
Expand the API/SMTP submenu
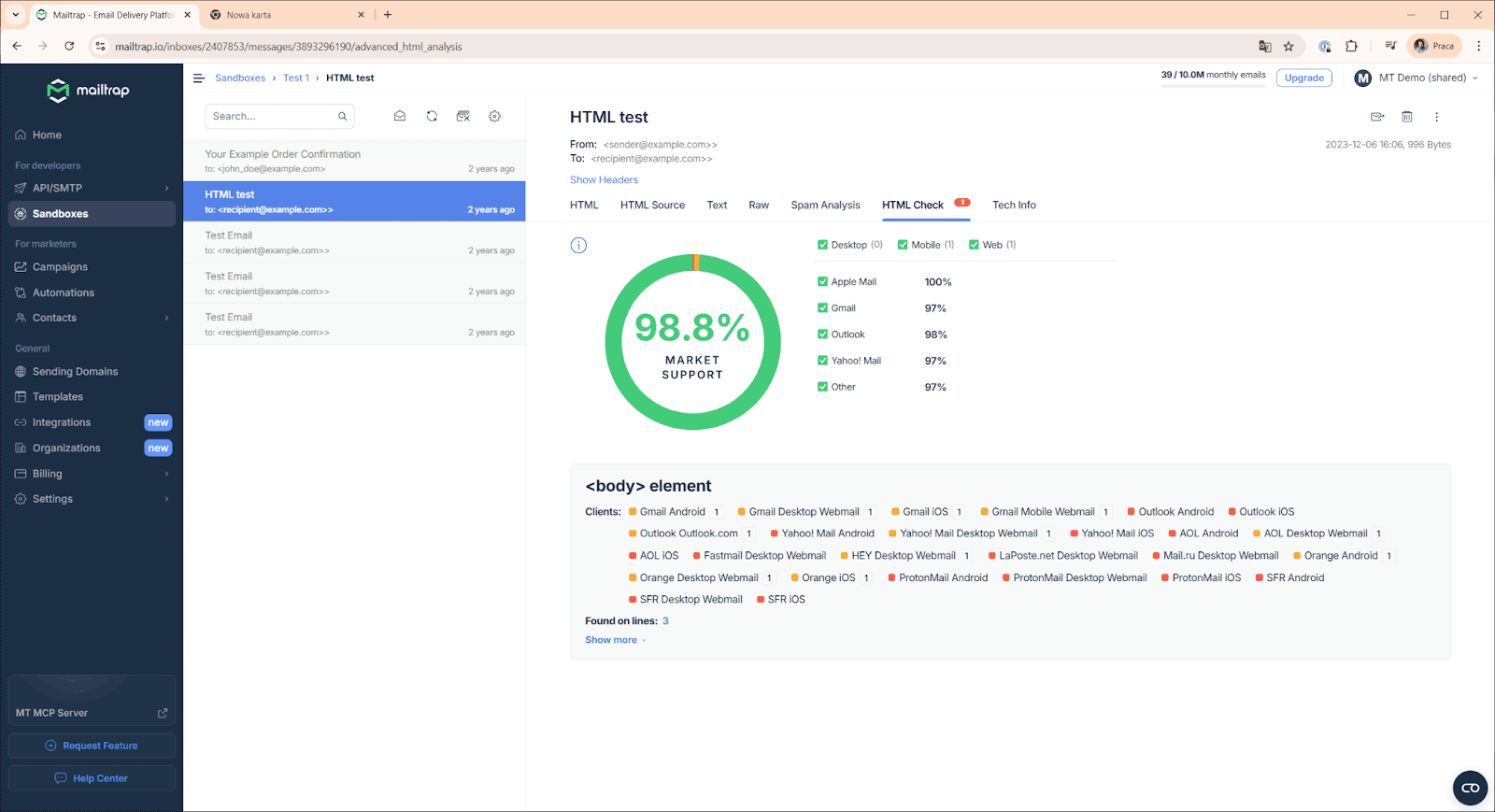coord(166,188)
